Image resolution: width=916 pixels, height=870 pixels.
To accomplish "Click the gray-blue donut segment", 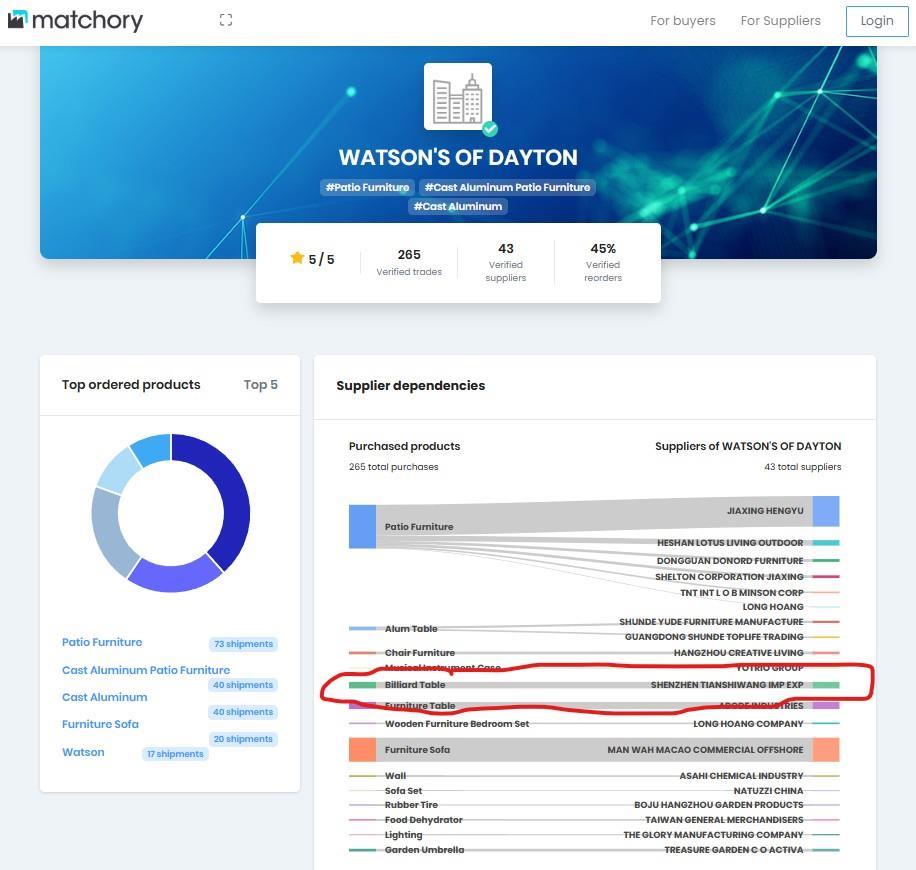I will tap(110, 532).
